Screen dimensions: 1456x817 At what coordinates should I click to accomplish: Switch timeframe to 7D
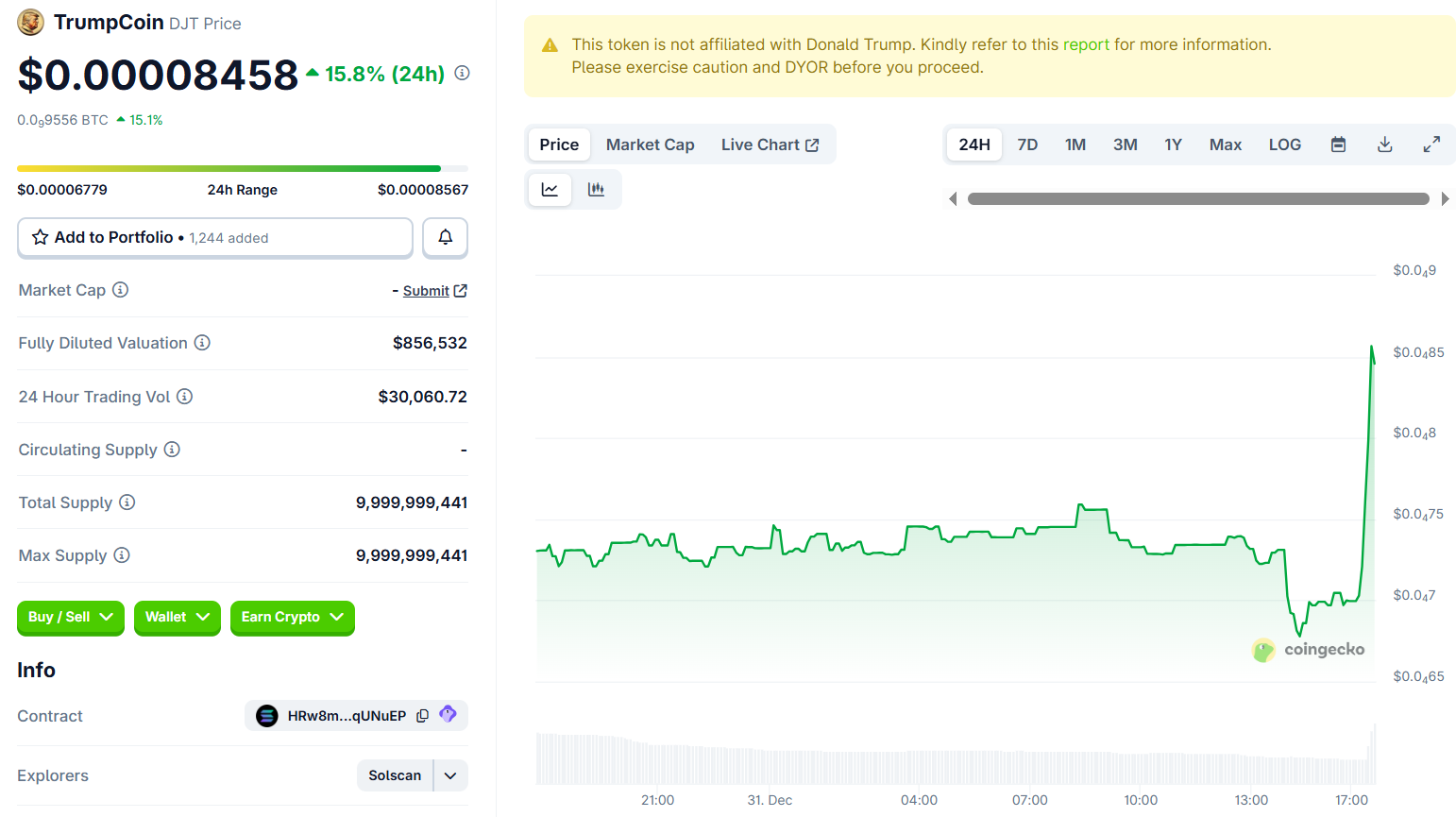tap(1027, 144)
